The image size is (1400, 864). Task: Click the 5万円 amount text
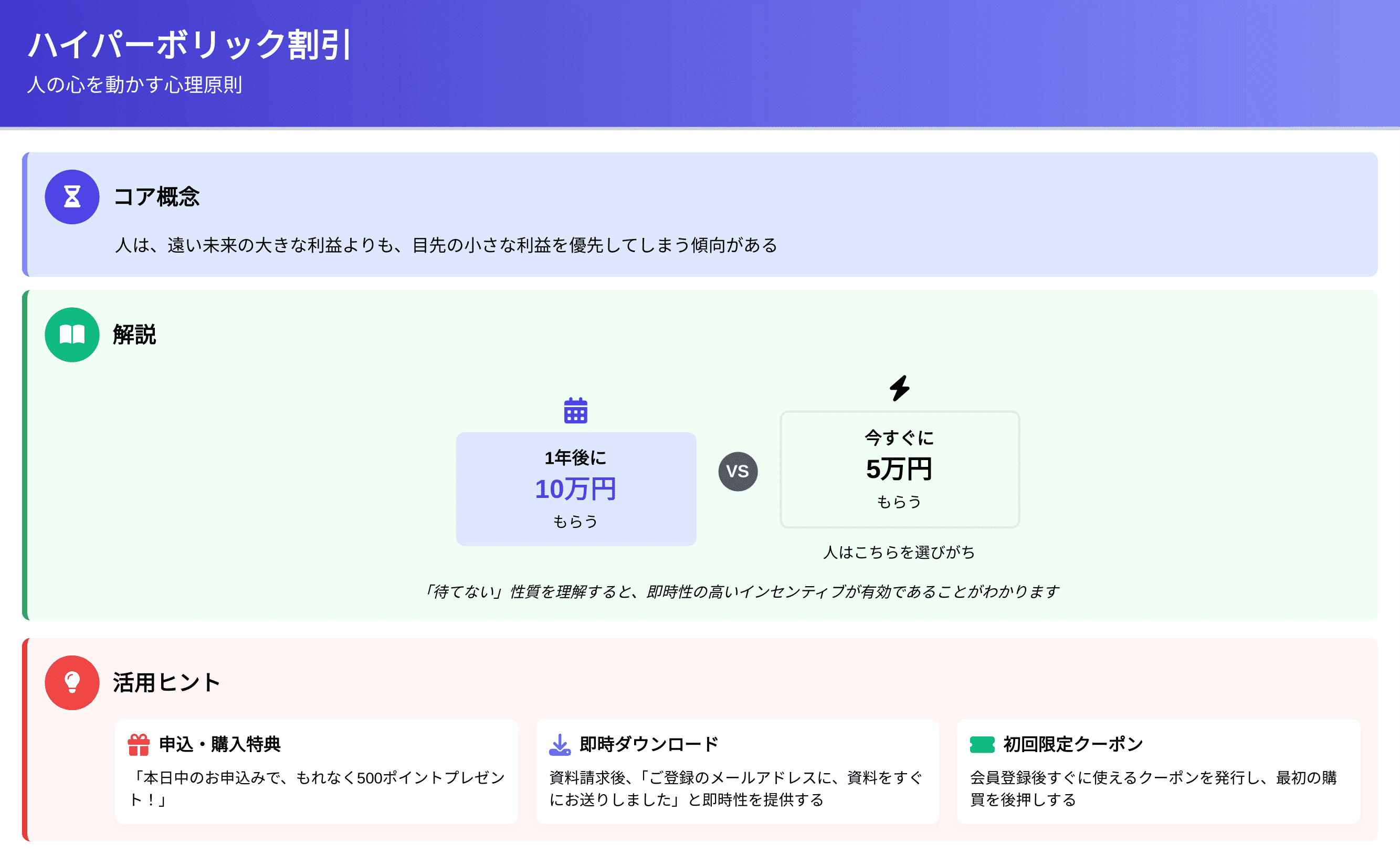(x=899, y=469)
